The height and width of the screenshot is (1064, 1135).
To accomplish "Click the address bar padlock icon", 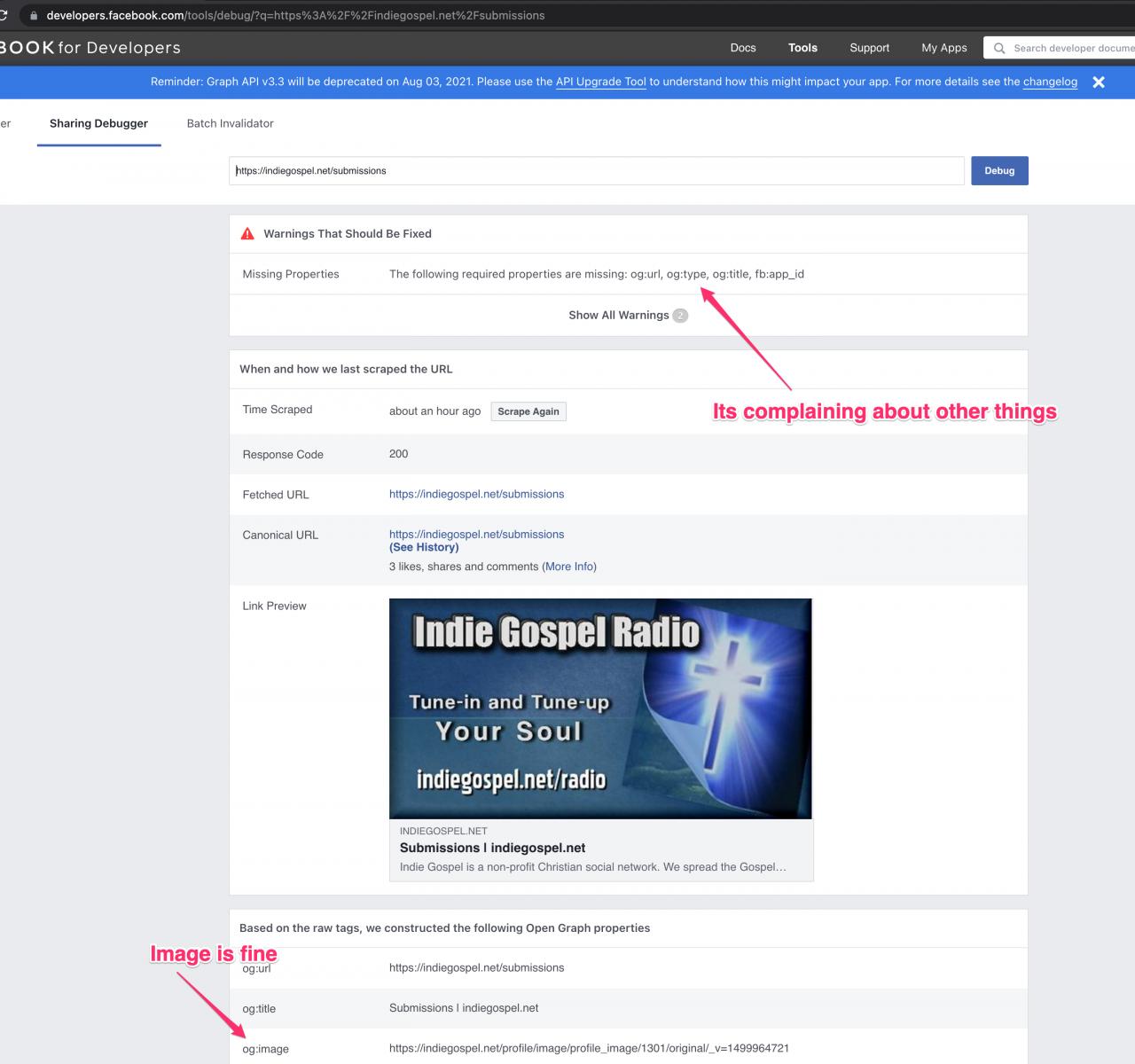I will [34, 15].
